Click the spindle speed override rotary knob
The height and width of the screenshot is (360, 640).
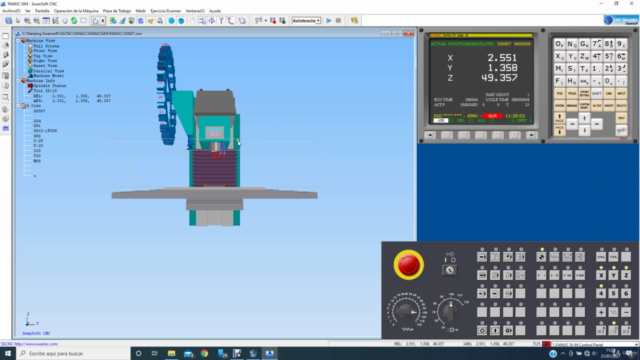click(450, 311)
